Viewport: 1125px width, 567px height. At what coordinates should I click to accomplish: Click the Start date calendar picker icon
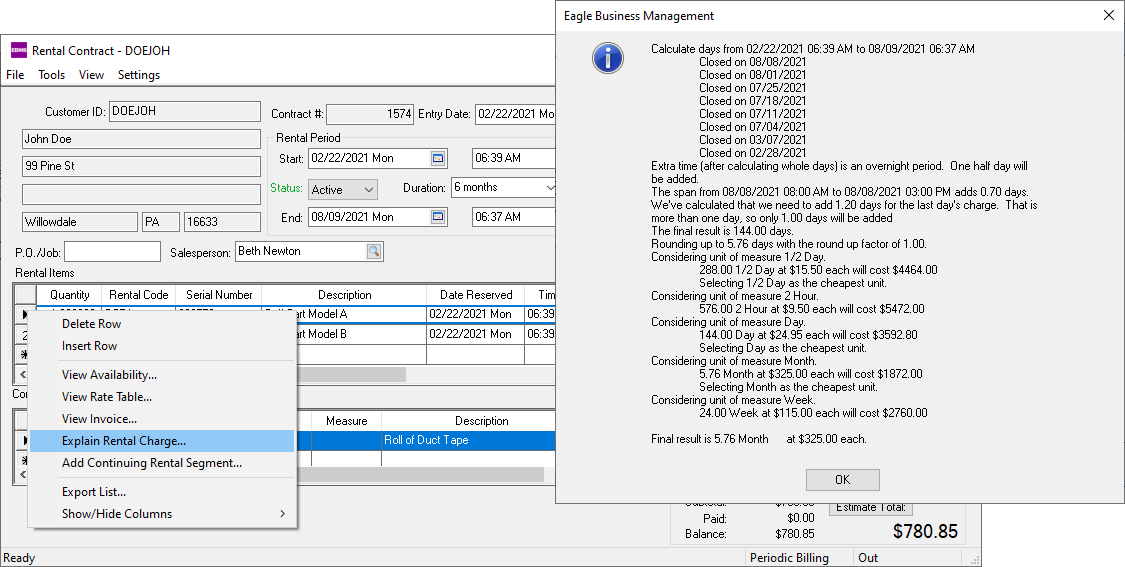[437, 158]
